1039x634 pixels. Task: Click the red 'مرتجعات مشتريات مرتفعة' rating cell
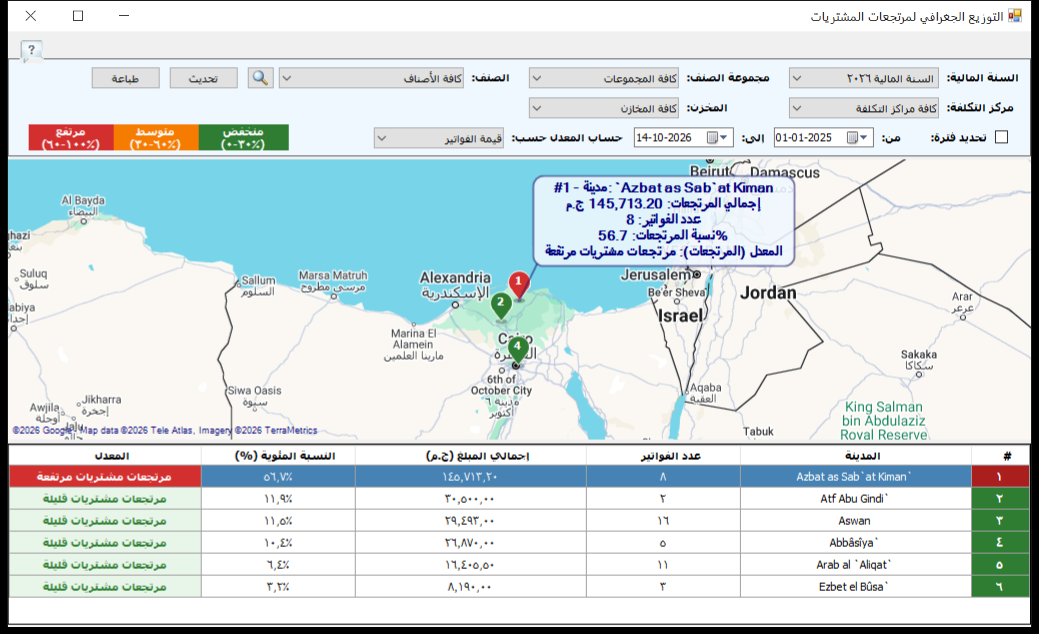coord(105,476)
